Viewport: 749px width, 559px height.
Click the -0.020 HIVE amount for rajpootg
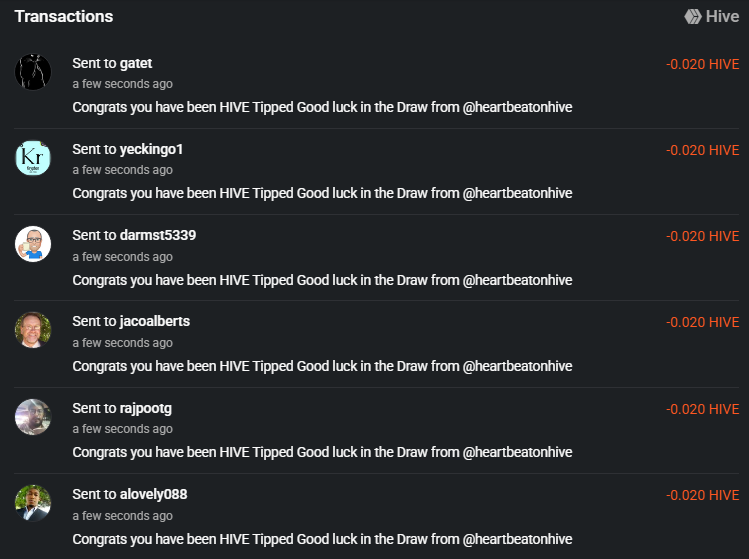(702, 409)
